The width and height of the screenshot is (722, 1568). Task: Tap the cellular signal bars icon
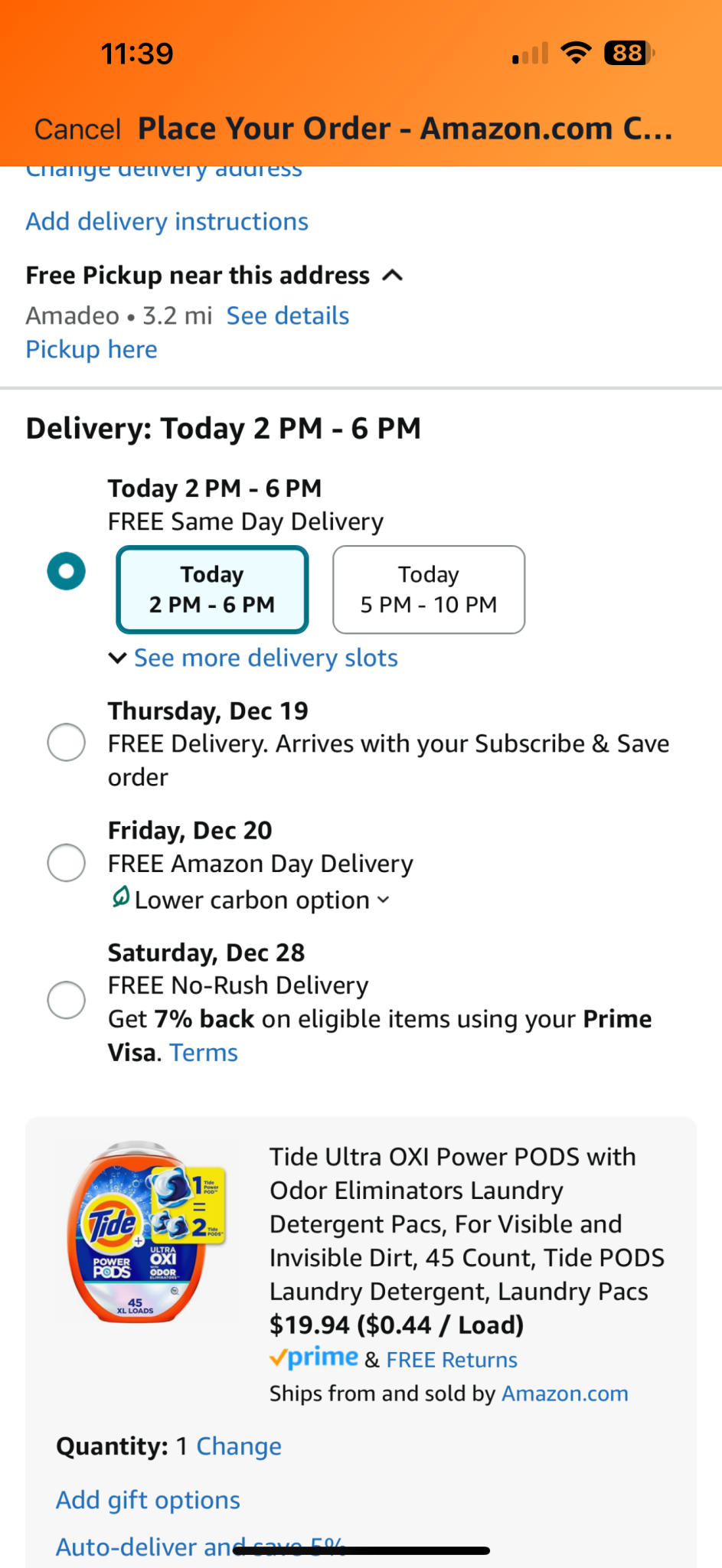(x=530, y=54)
